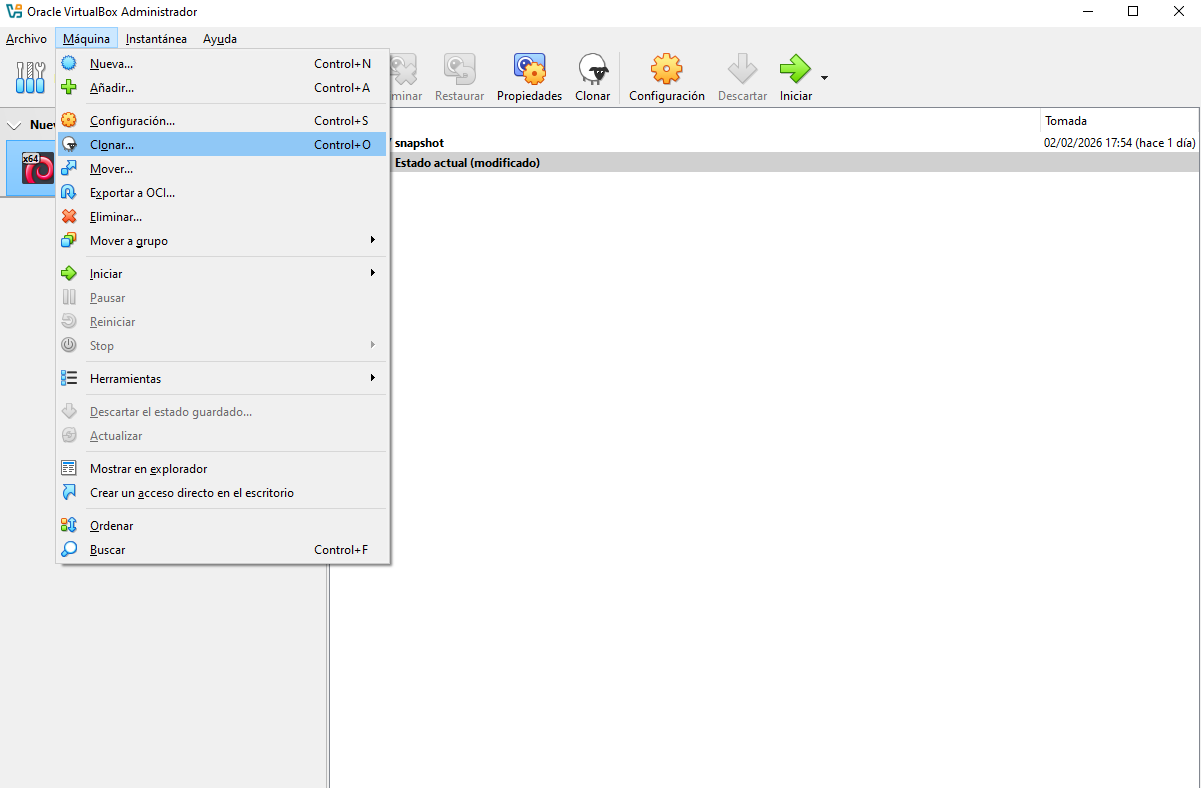
Task: Click the Configuración gear toolbar button
Action: [667, 77]
